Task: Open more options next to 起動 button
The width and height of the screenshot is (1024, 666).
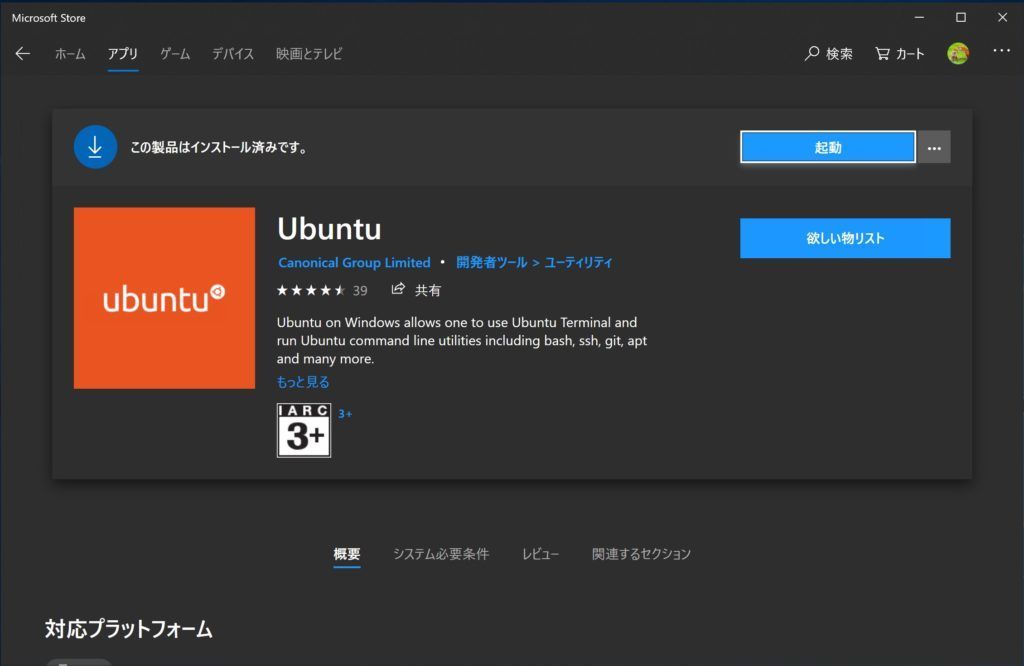Action: (x=934, y=148)
